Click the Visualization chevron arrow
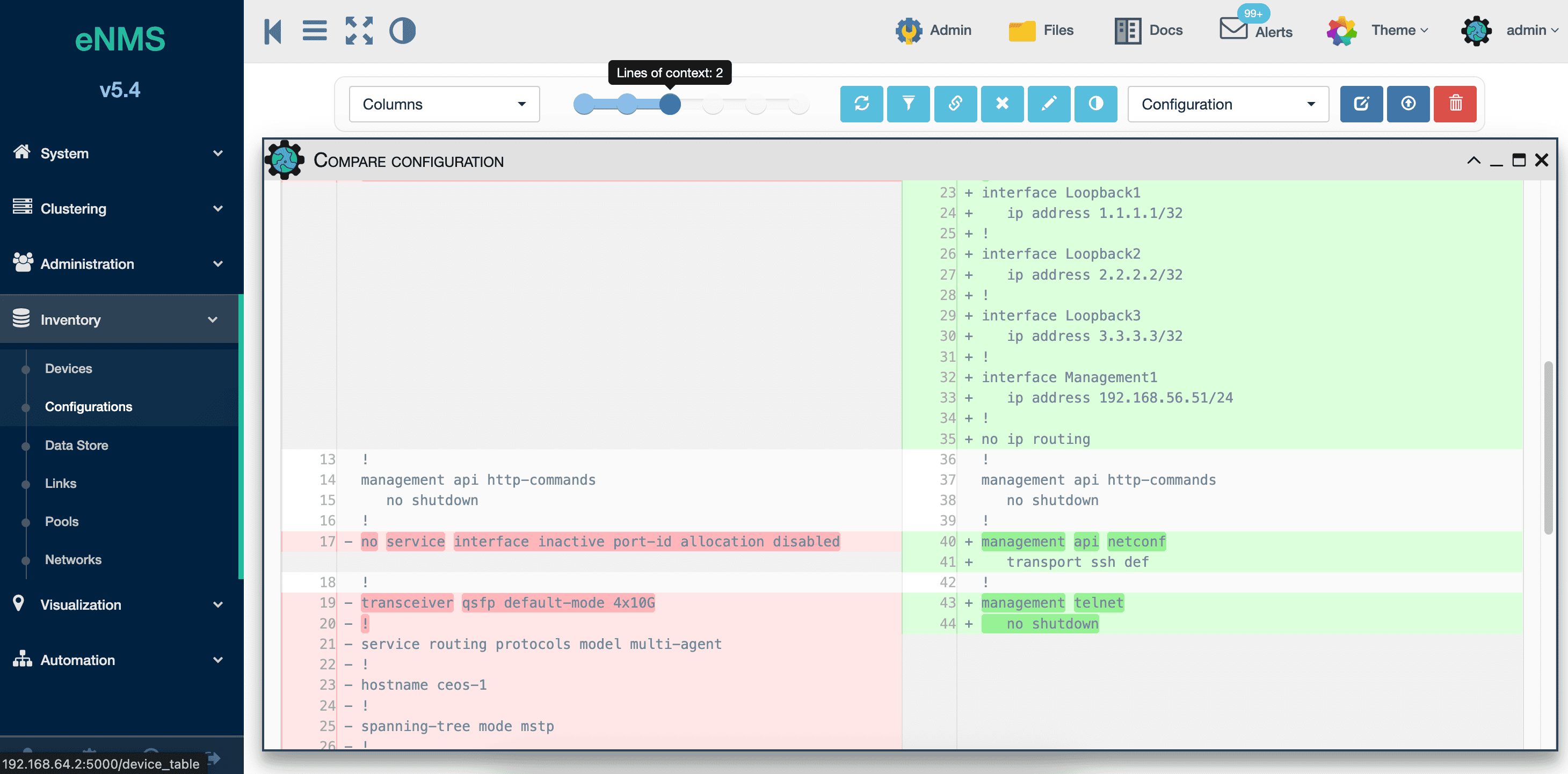 pyautogui.click(x=218, y=605)
